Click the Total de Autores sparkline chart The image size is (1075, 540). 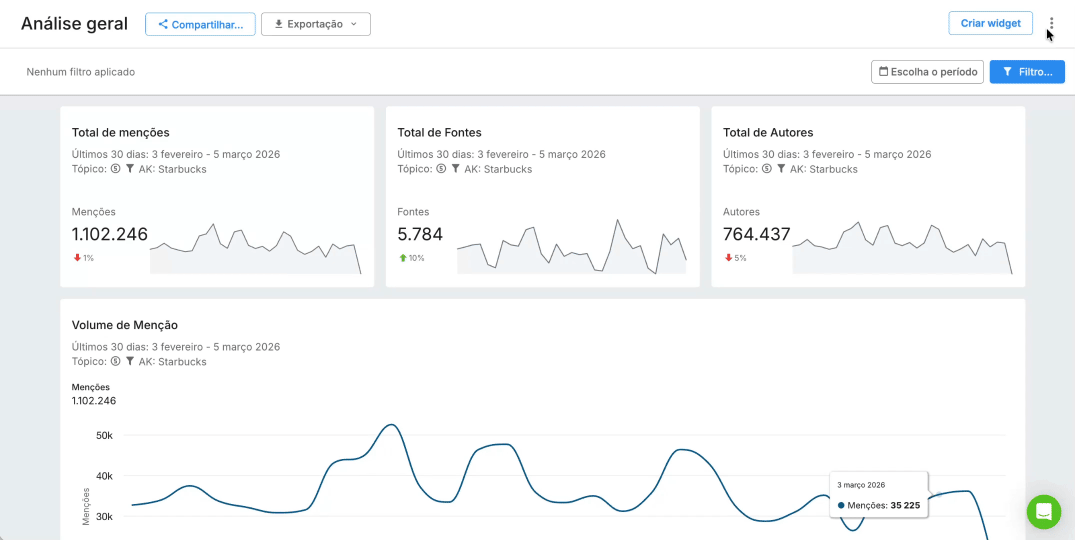pyautogui.click(x=901, y=248)
